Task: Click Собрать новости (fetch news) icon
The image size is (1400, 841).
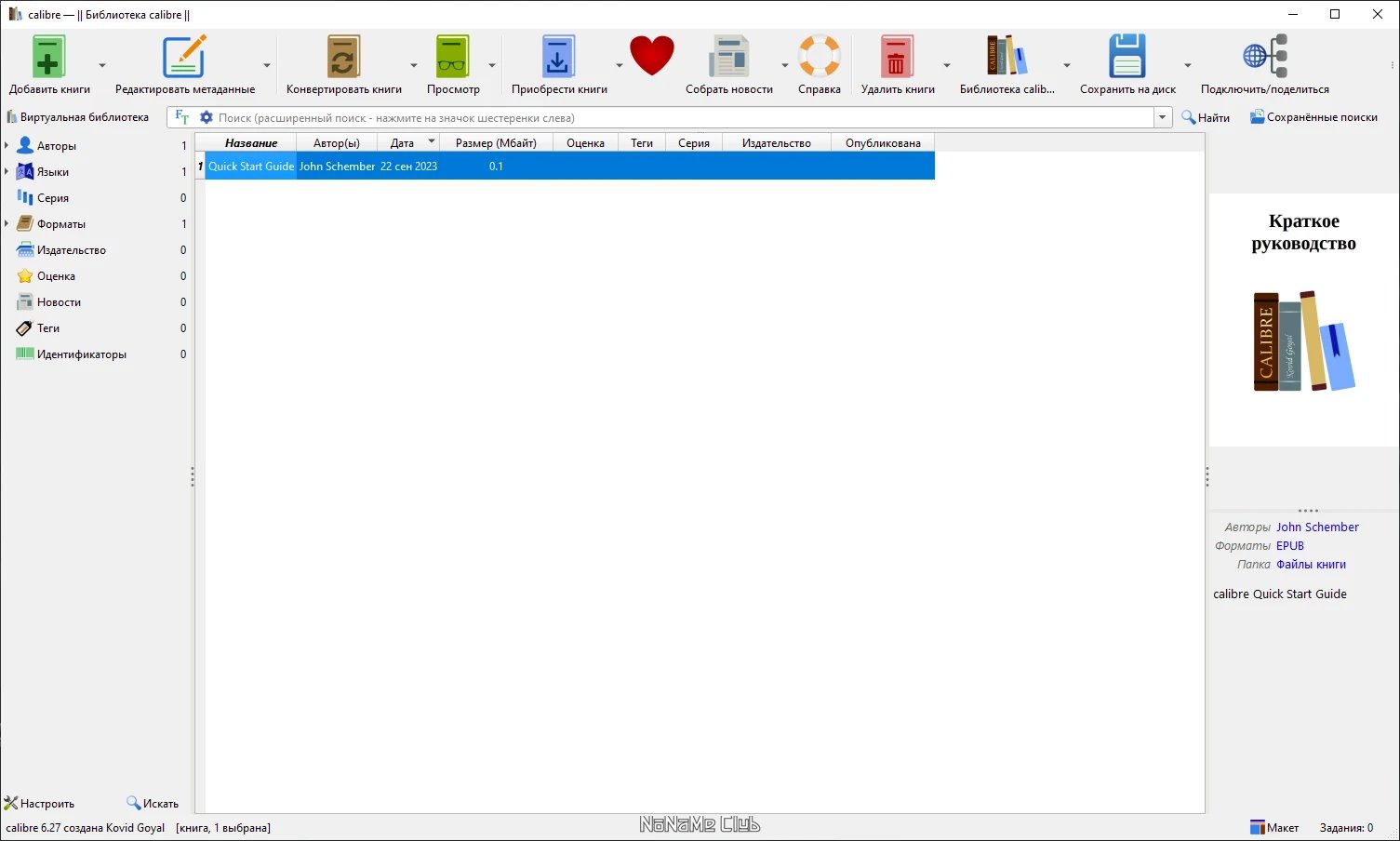Action: [728, 58]
